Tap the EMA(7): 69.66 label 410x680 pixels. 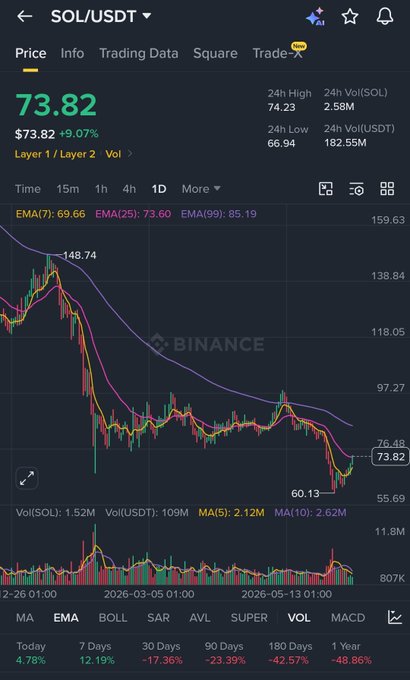click(x=50, y=214)
